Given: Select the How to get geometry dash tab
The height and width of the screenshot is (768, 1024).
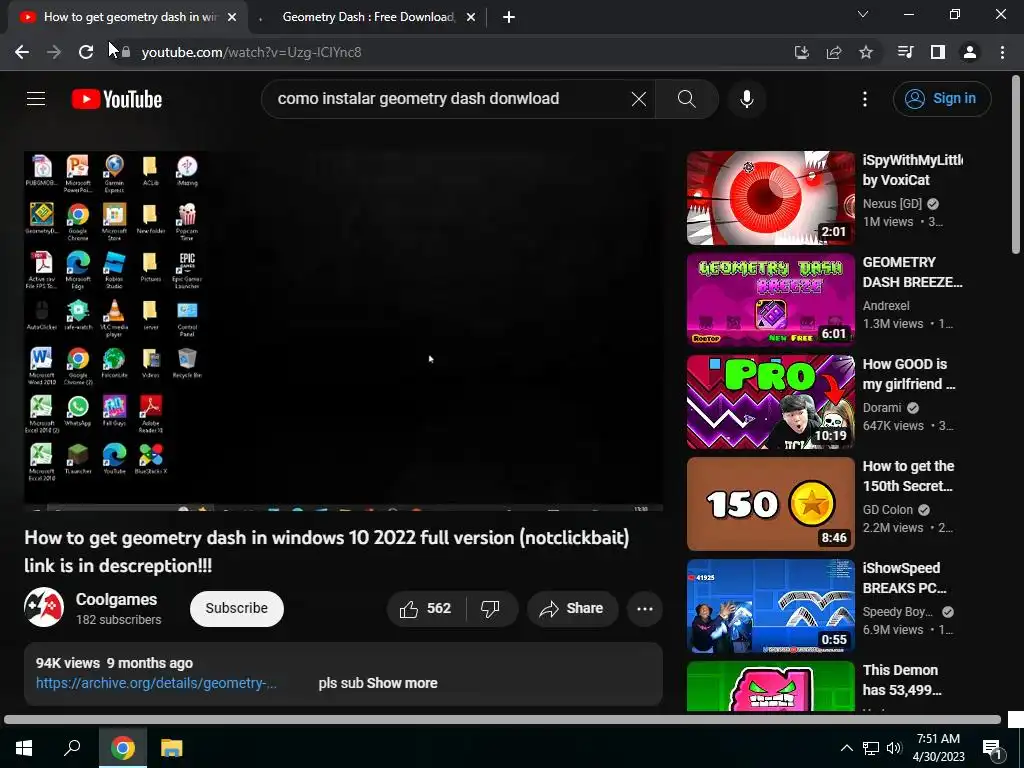Looking at the screenshot, I should point(131,17).
